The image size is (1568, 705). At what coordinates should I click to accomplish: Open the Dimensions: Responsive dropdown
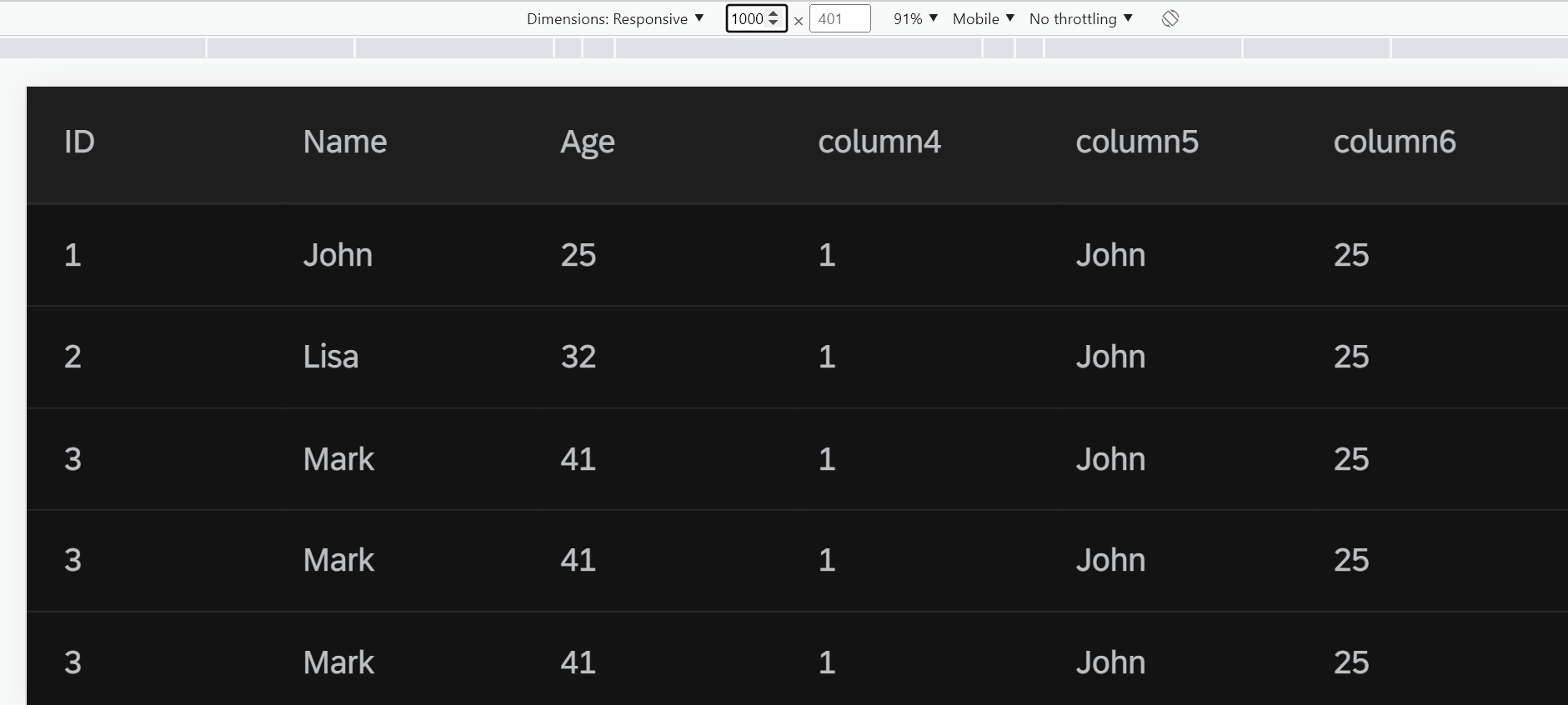[615, 18]
